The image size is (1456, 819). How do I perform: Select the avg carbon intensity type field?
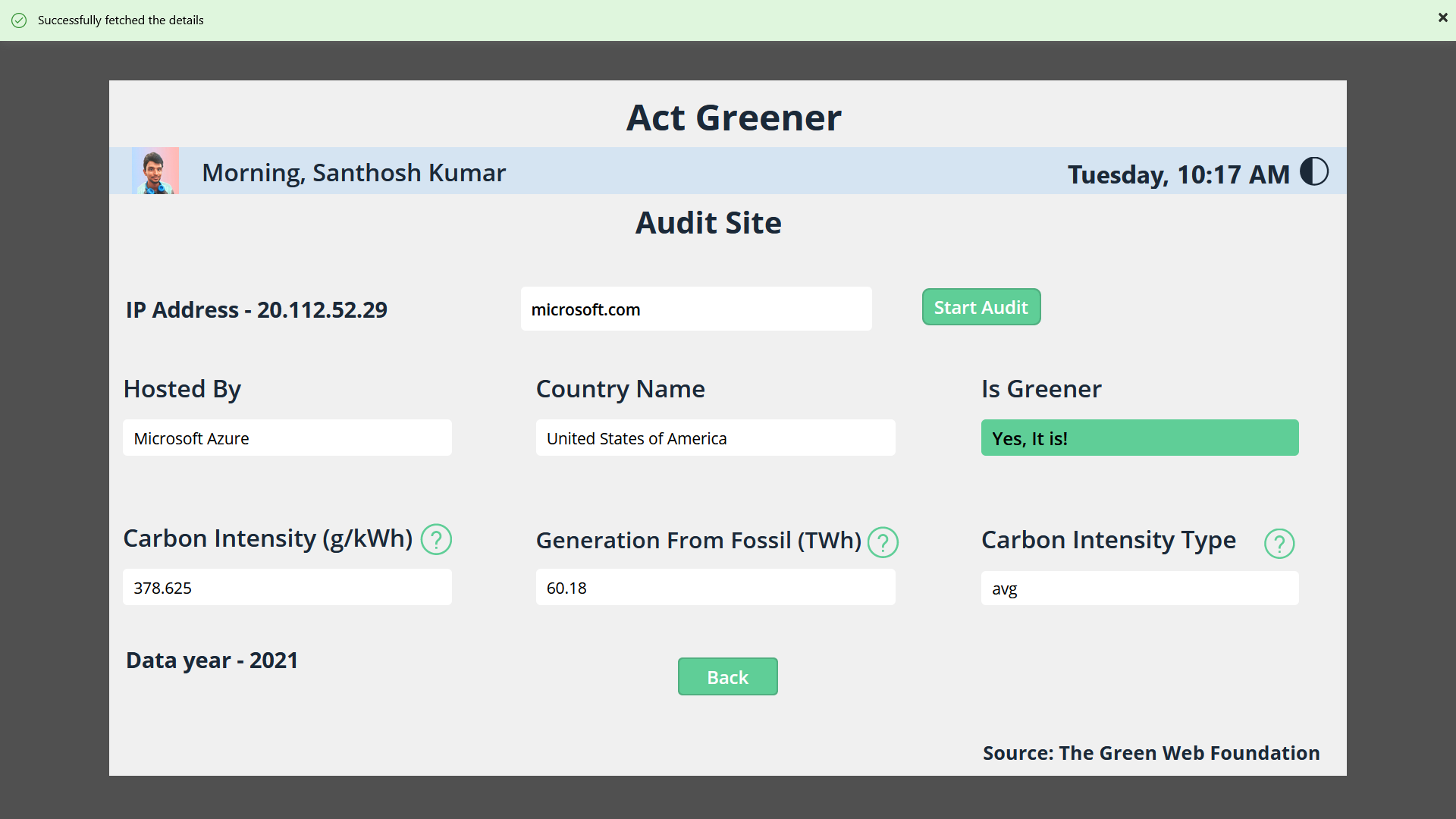1139,588
